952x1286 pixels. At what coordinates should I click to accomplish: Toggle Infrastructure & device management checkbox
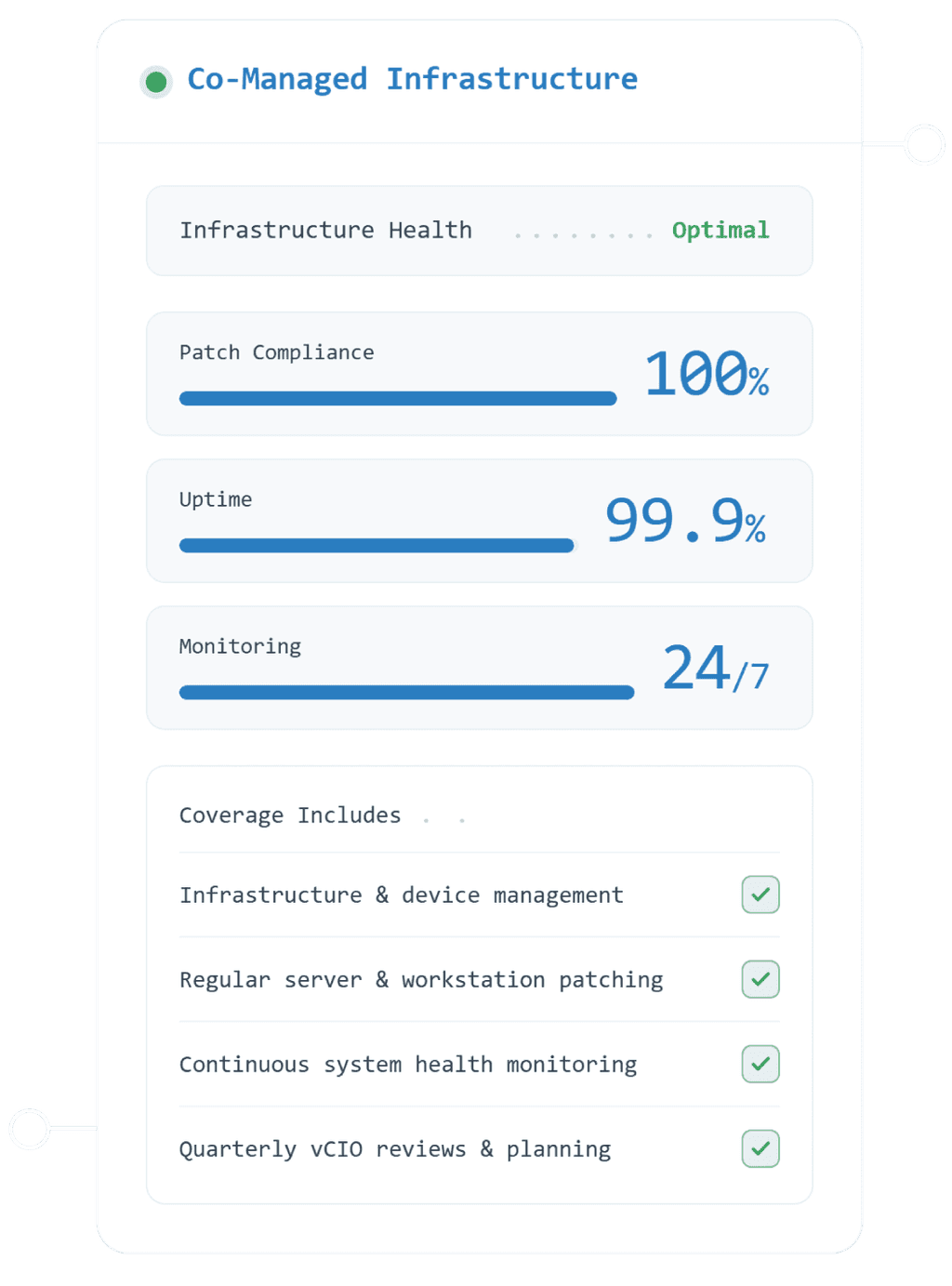point(760,895)
